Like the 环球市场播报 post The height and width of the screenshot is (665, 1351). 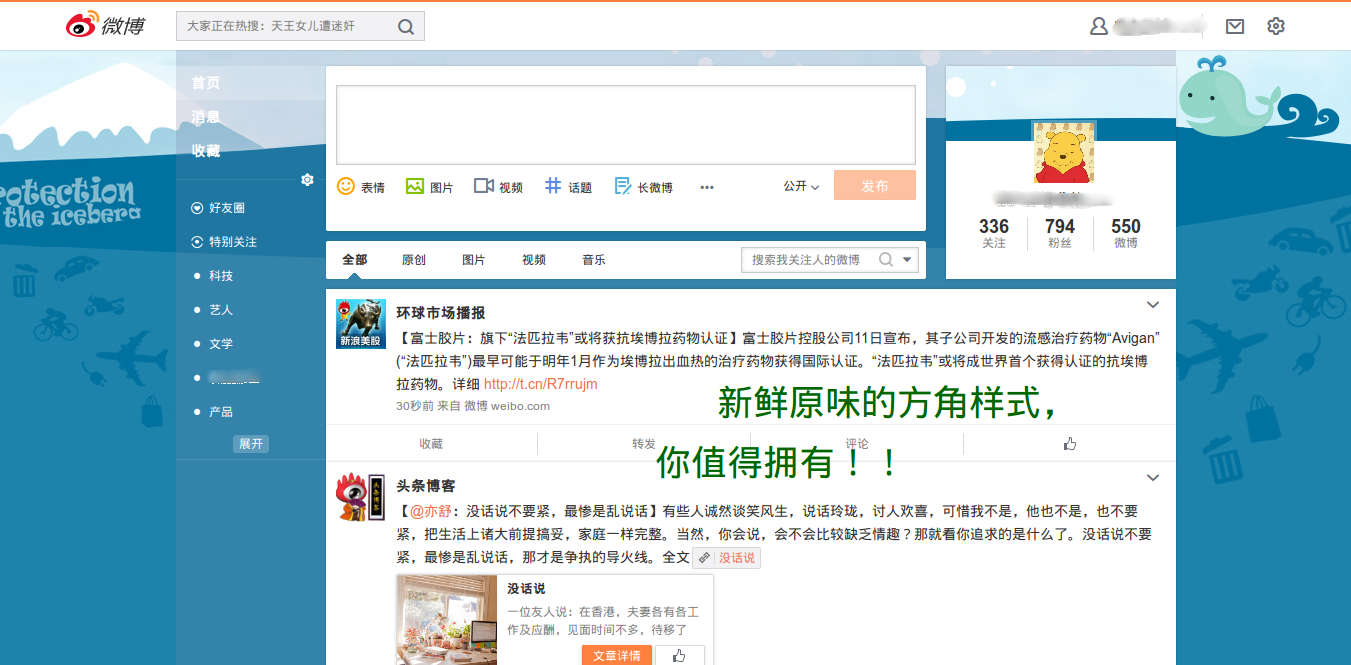[x=1069, y=442]
